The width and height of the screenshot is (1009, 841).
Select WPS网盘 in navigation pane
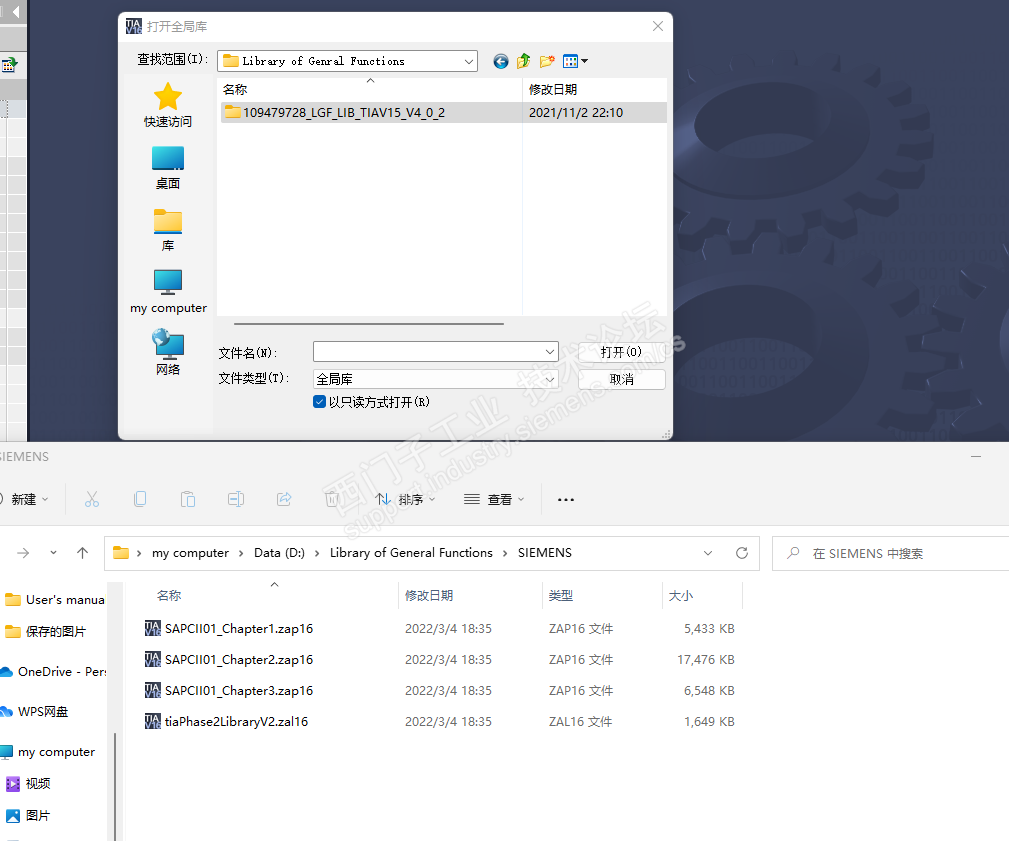[x=35, y=712]
